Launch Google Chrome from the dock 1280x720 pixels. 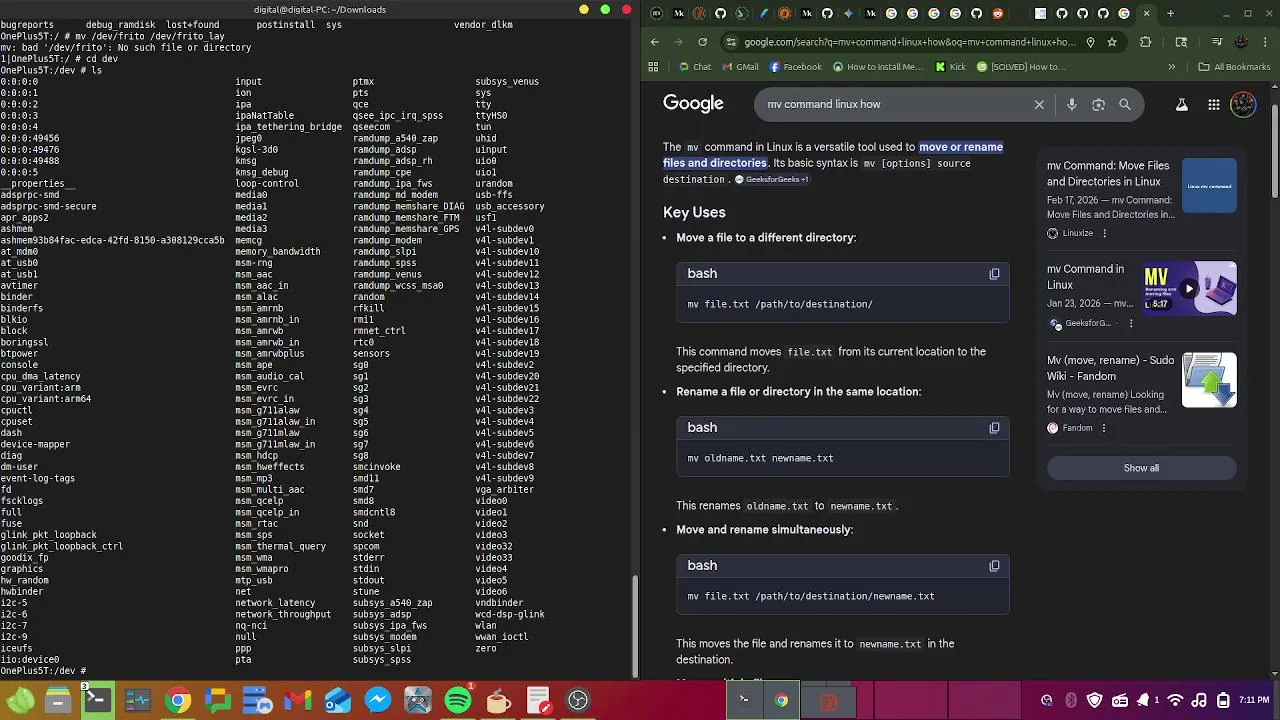tap(178, 700)
